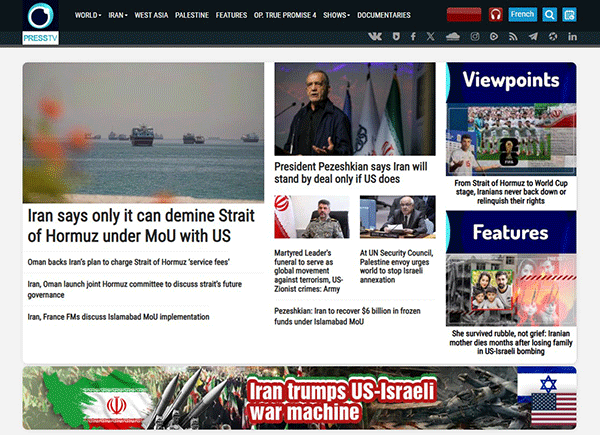Click the red headphones radio icon
600x435 pixels.
click(x=496, y=15)
